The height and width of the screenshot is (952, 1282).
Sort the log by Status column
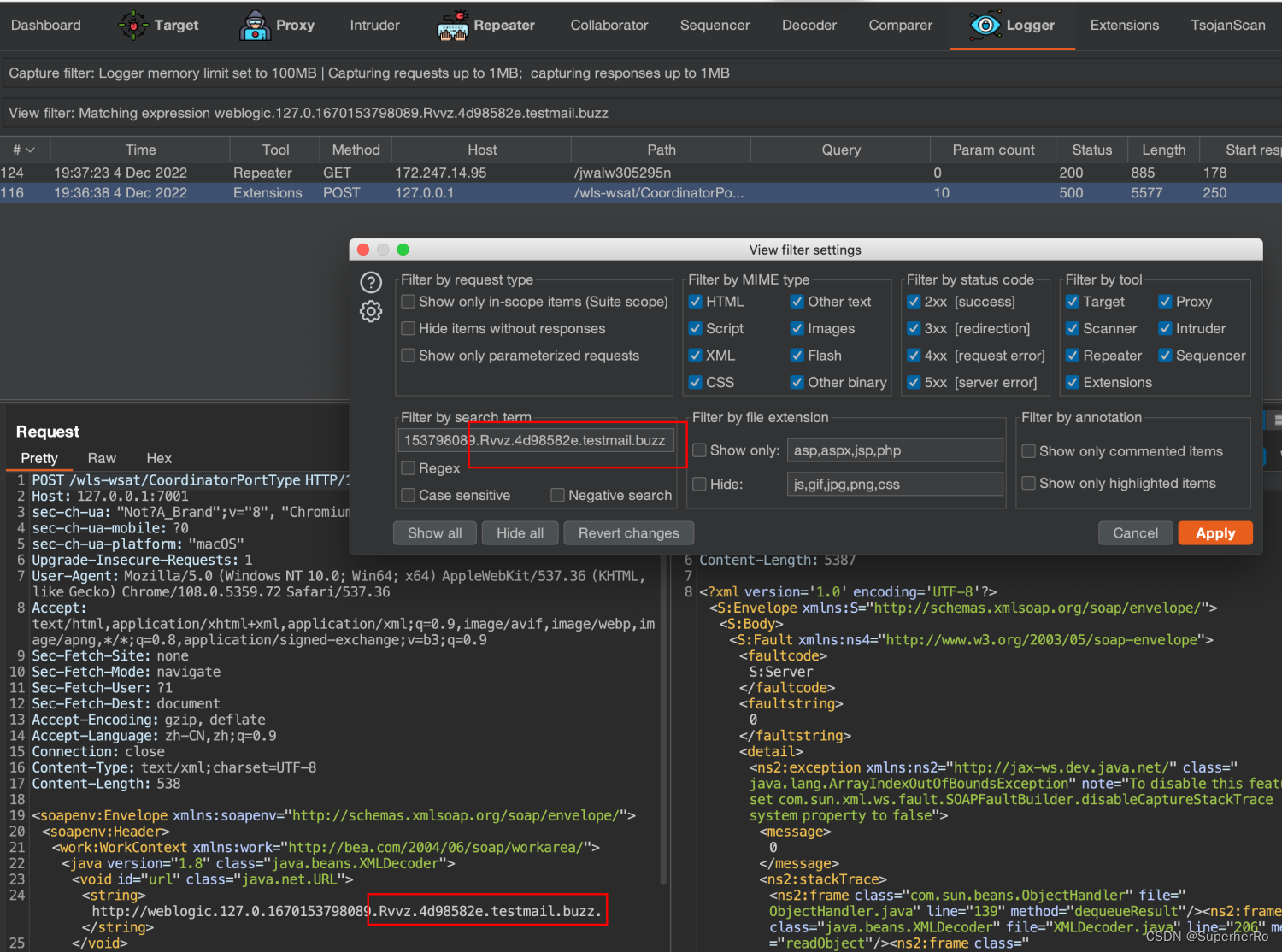(x=1092, y=150)
